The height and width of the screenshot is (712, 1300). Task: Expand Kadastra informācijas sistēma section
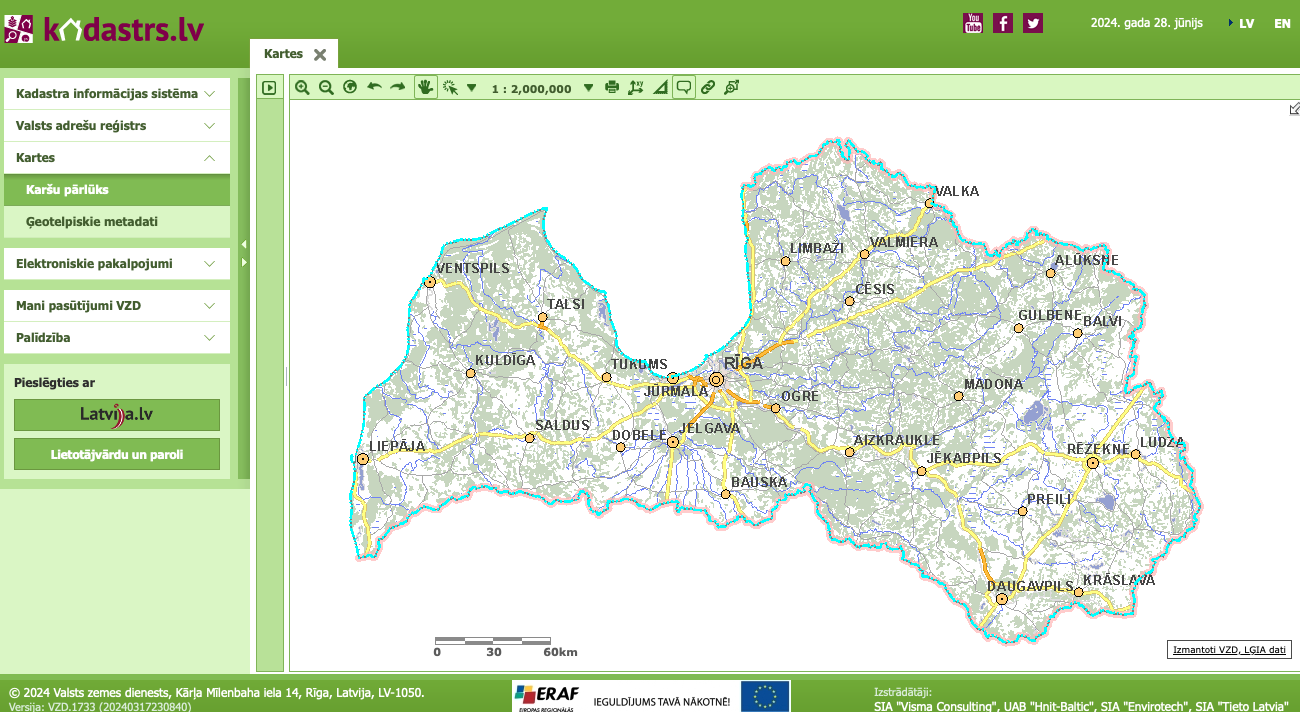click(116, 94)
